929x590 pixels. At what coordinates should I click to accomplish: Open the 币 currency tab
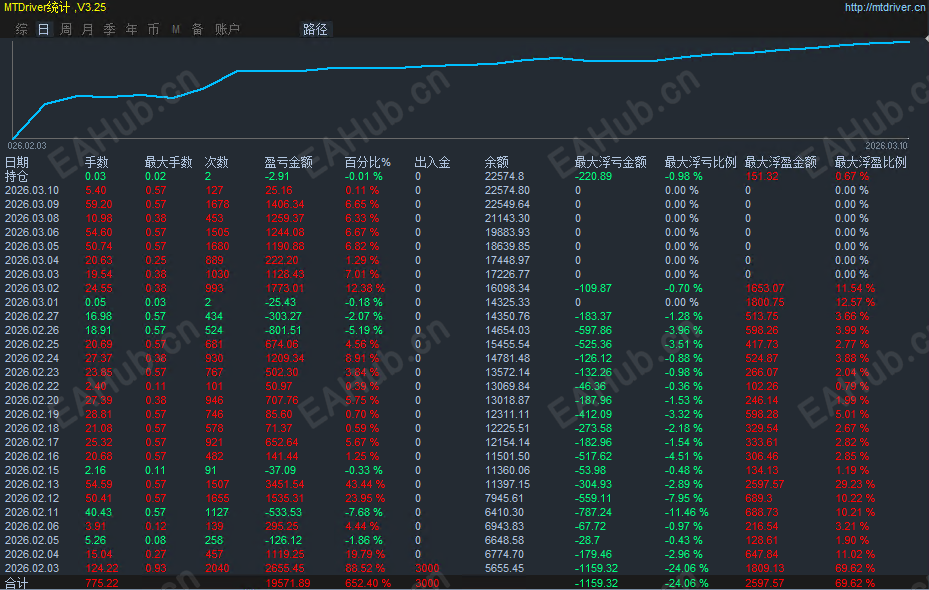tap(153, 29)
